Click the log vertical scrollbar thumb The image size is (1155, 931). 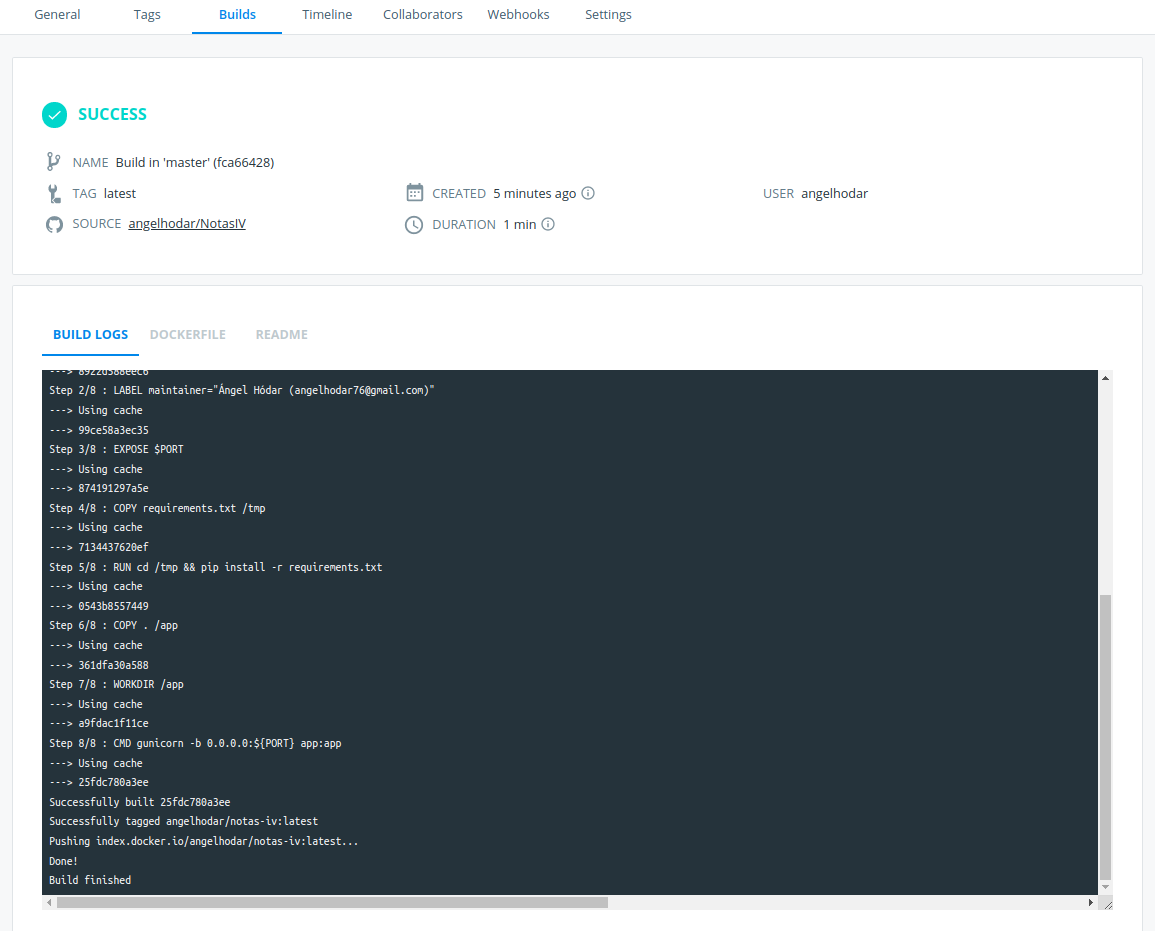coord(1106,737)
